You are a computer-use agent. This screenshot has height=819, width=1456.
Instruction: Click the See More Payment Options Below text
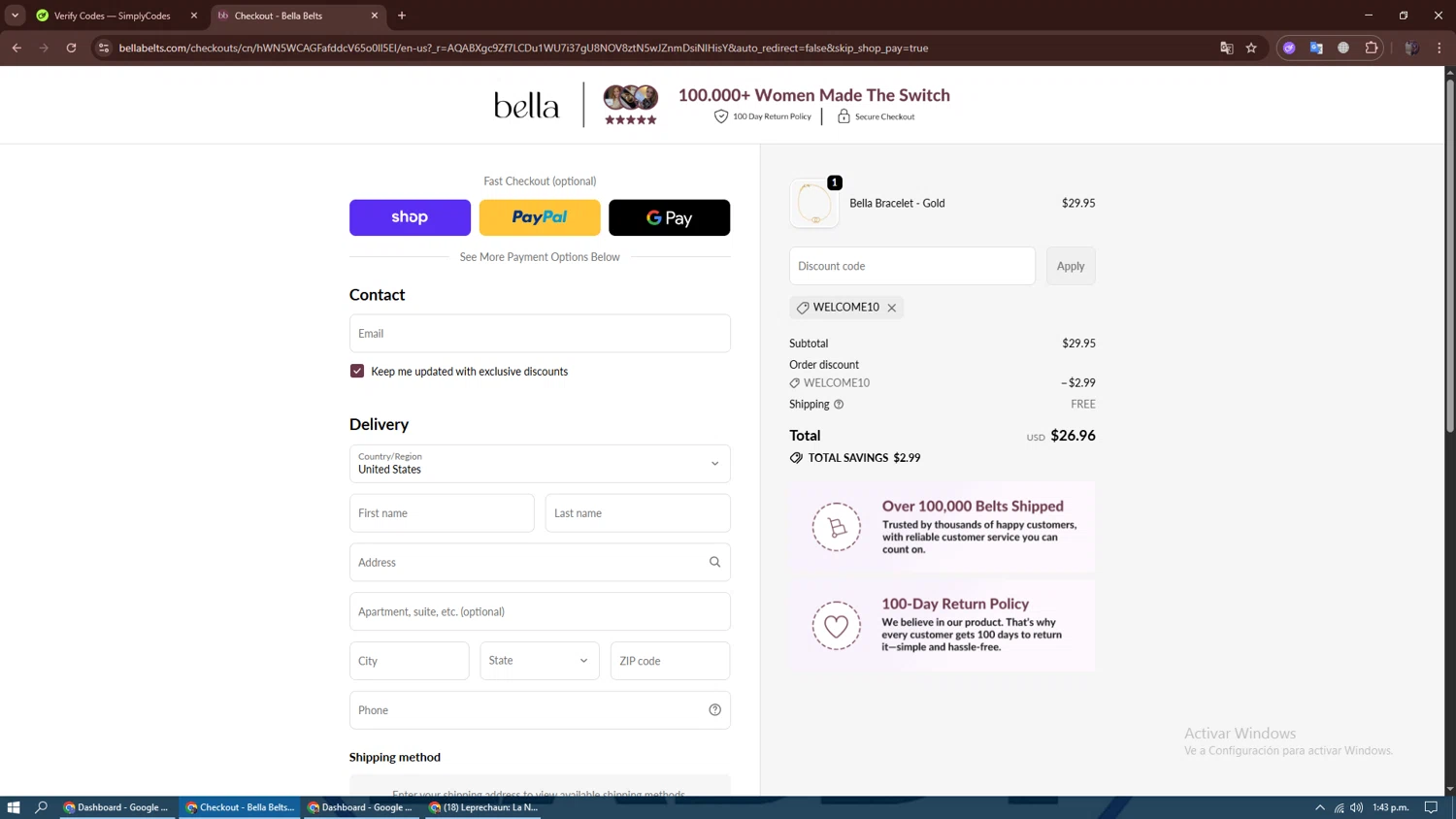(x=540, y=257)
